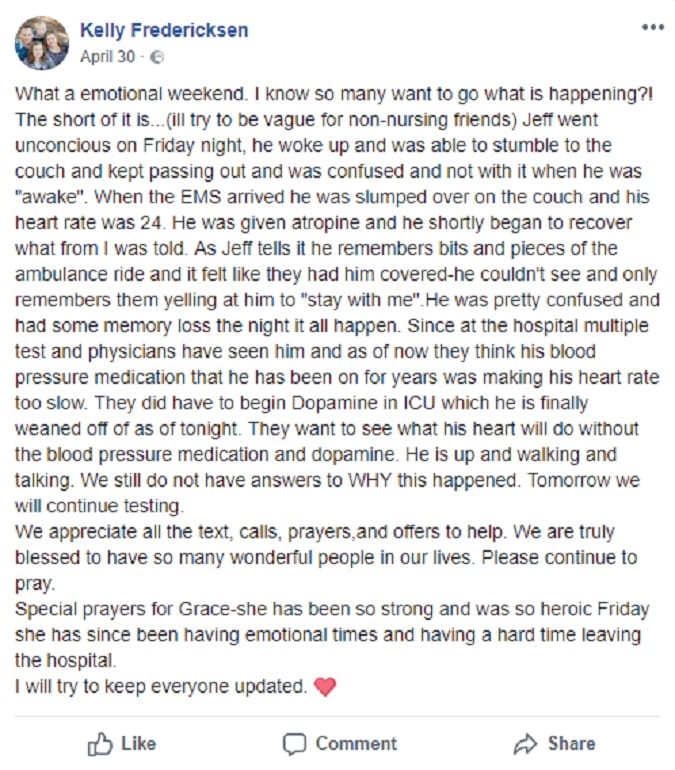675x770 pixels.
Task: Open Kelly Fredericksen's profile picture
Action: pos(42,43)
